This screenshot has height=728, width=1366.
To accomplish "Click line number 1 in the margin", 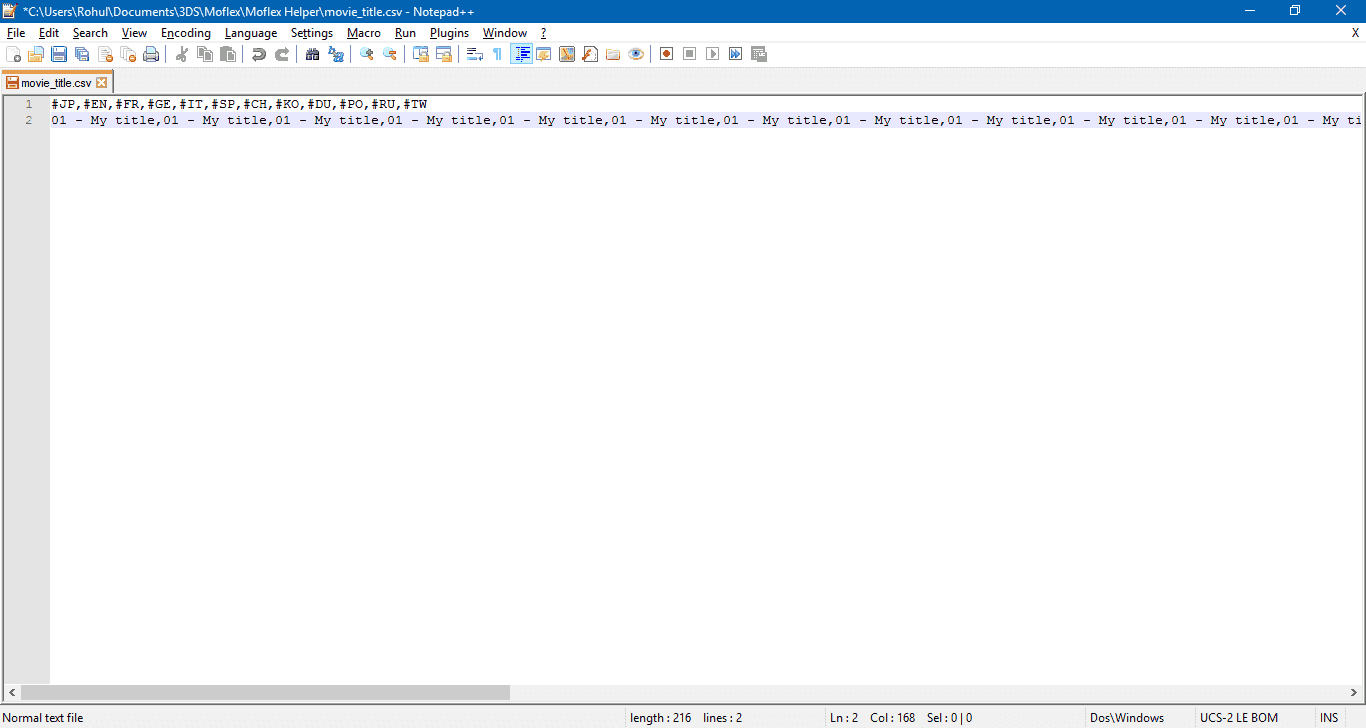I will tap(29, 104).
